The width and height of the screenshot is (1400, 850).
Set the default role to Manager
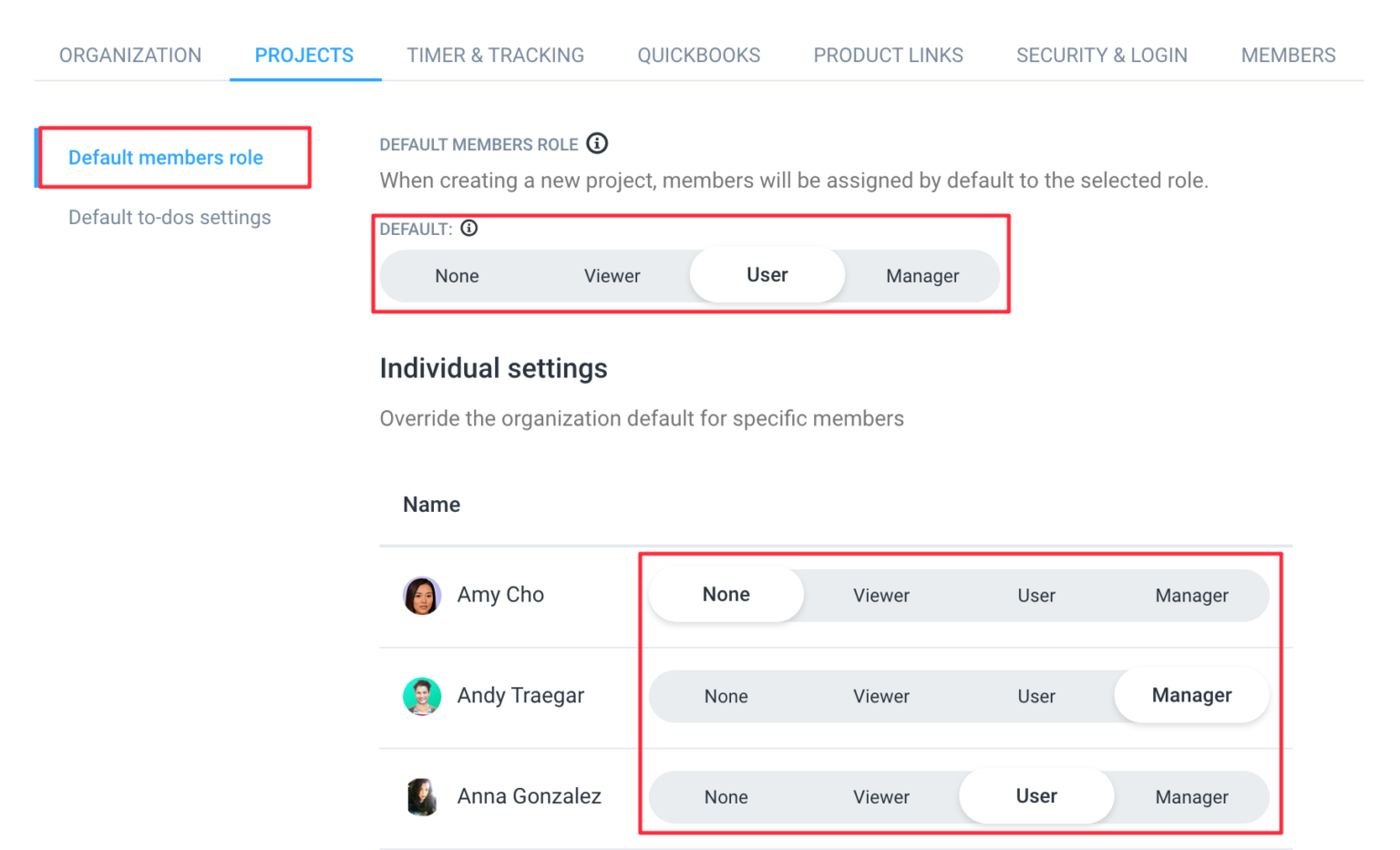pos(921,275)
